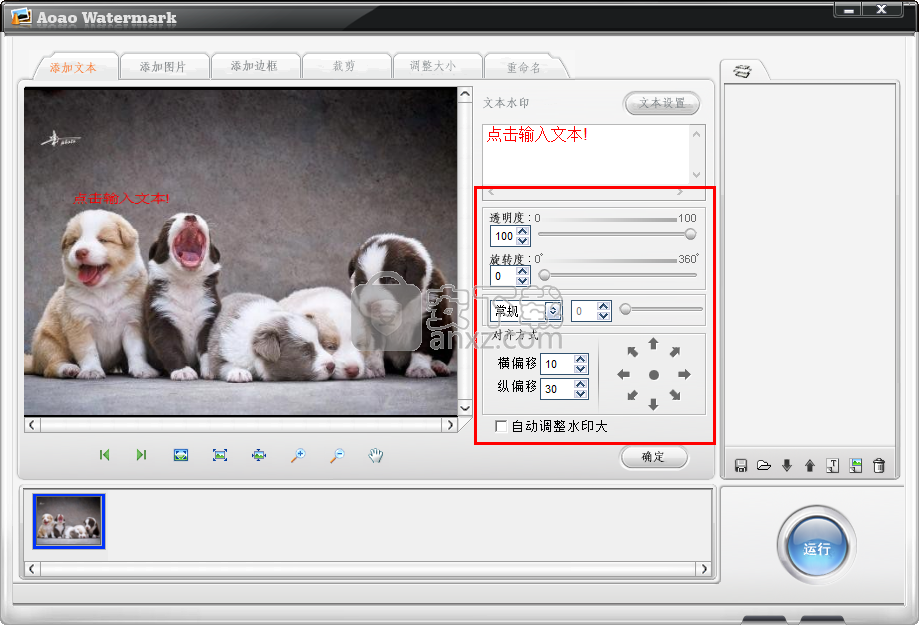Align watermark to the top-left arrow
The width and height of the screenshot is (919, 625).
pyautogui.click(x=632, y=352)
